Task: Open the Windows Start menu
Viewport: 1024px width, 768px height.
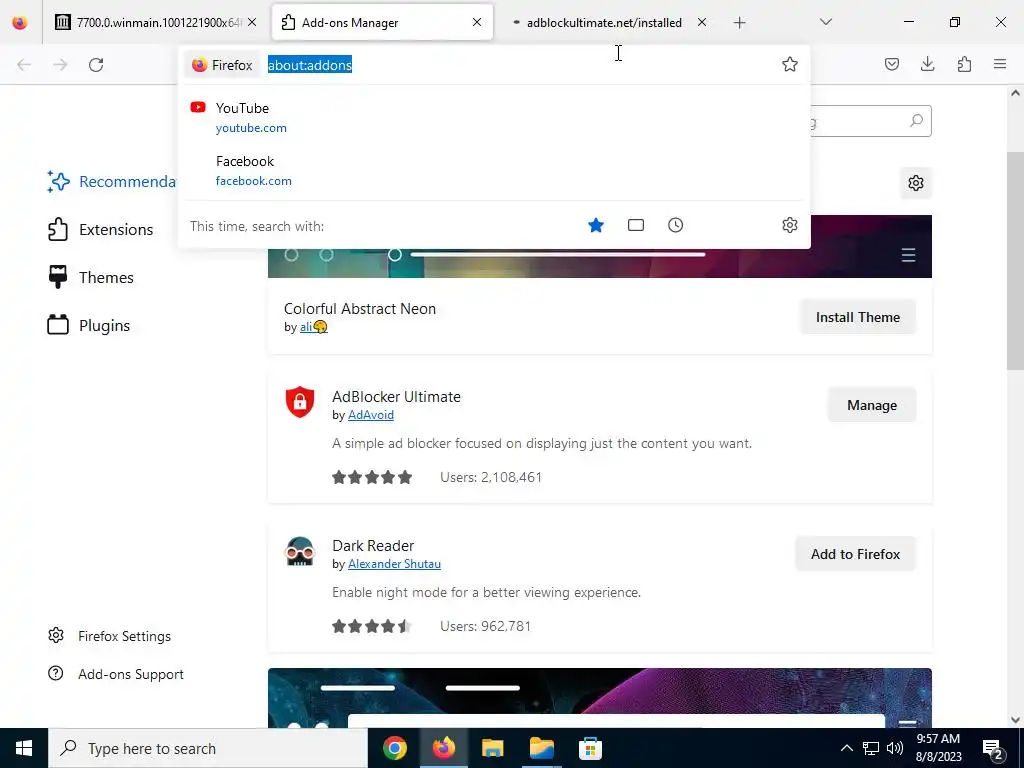Action: 24,748
